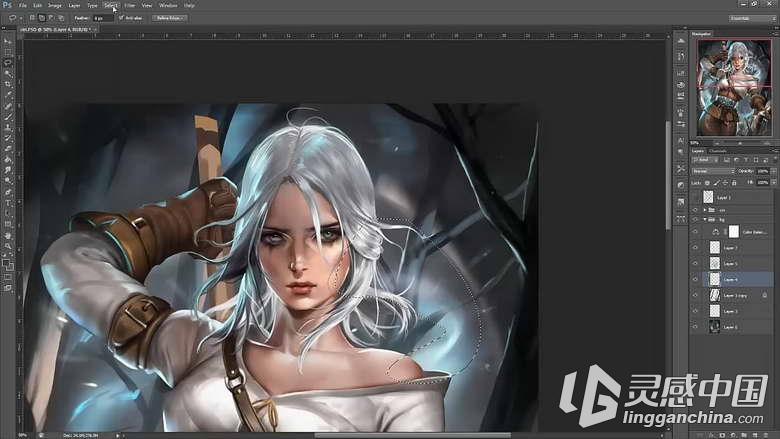Open the Opacity value dropdown arrow
780x439 pixels.
tap(773, 171)
